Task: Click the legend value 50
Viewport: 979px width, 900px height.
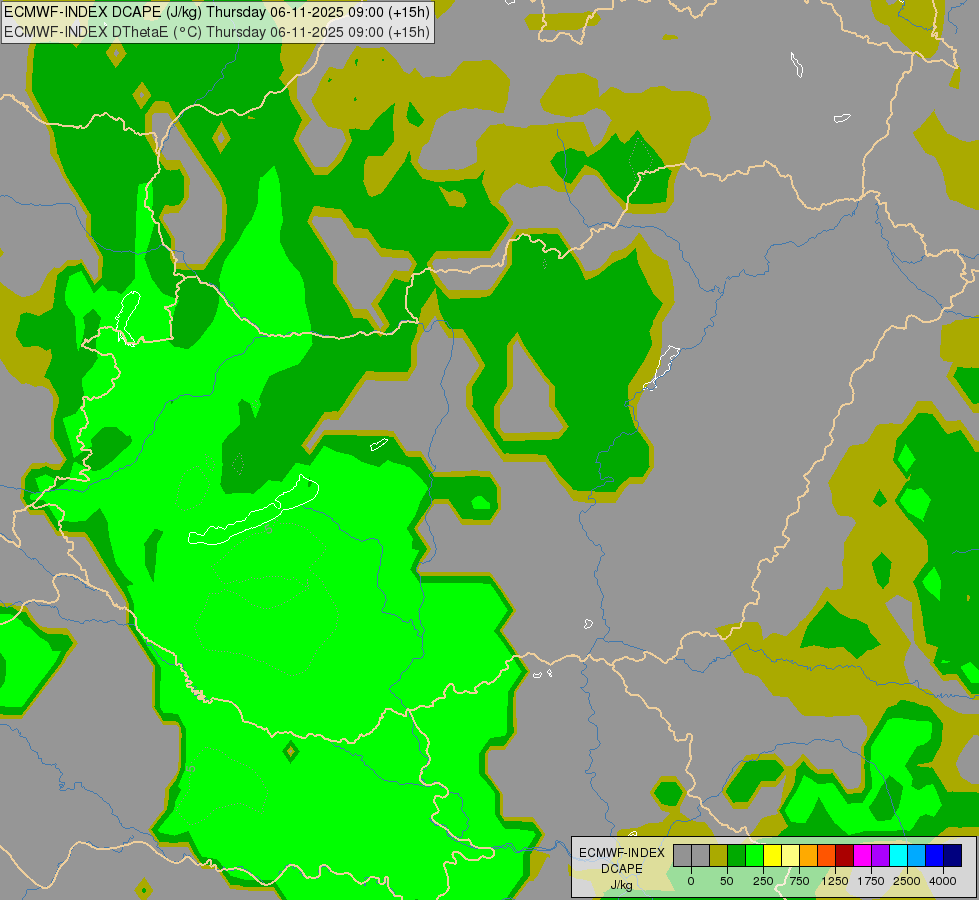Action: click(x=727, y=881)
